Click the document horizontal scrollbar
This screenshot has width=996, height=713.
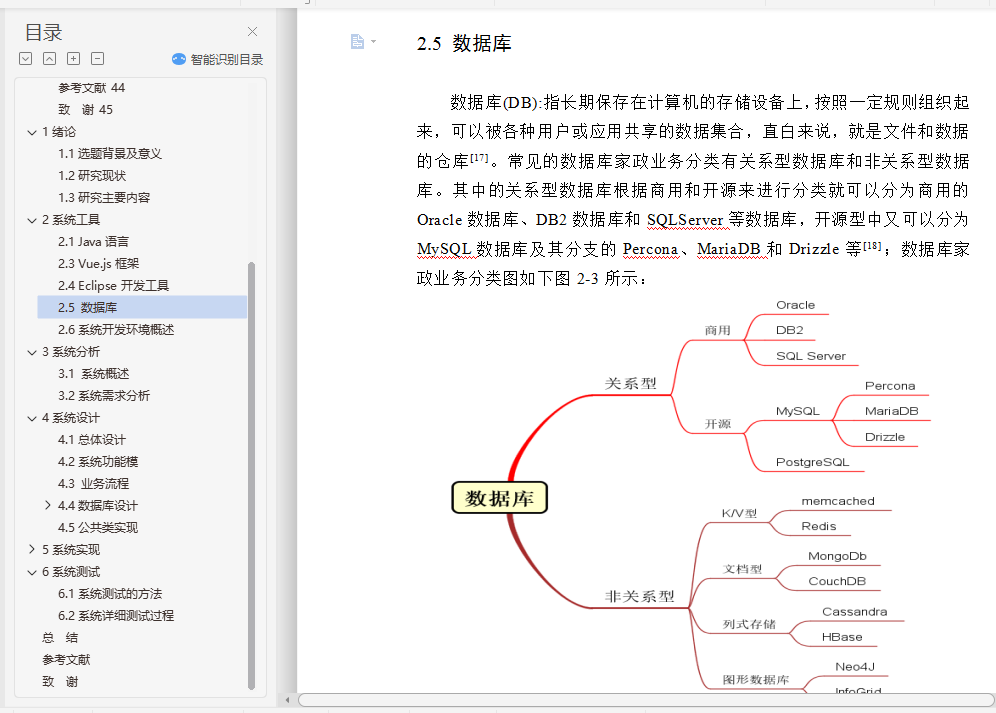click(x=646, y=700)
